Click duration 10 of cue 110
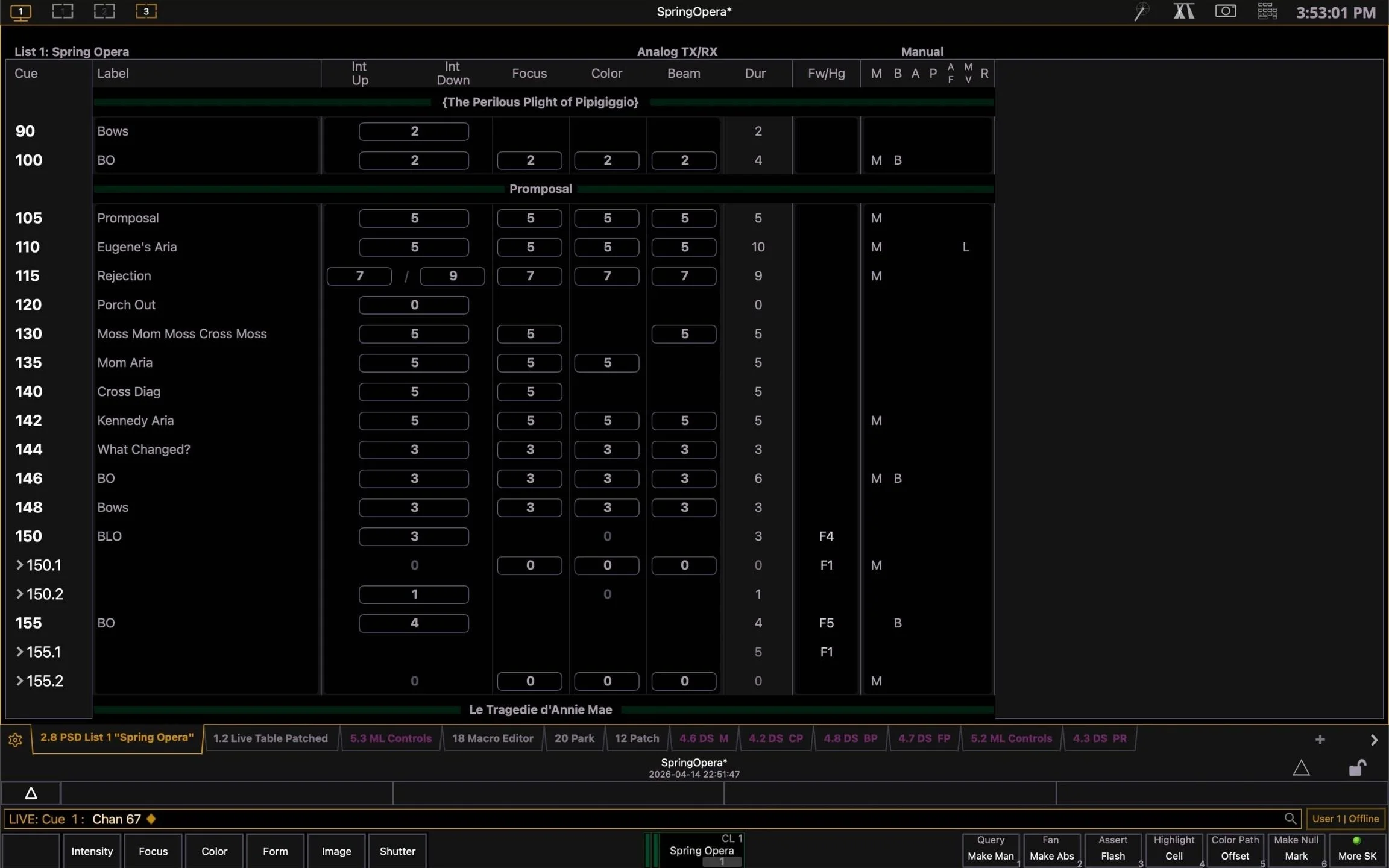Screen dimensions: 1389x868 (x=758, y=247)
